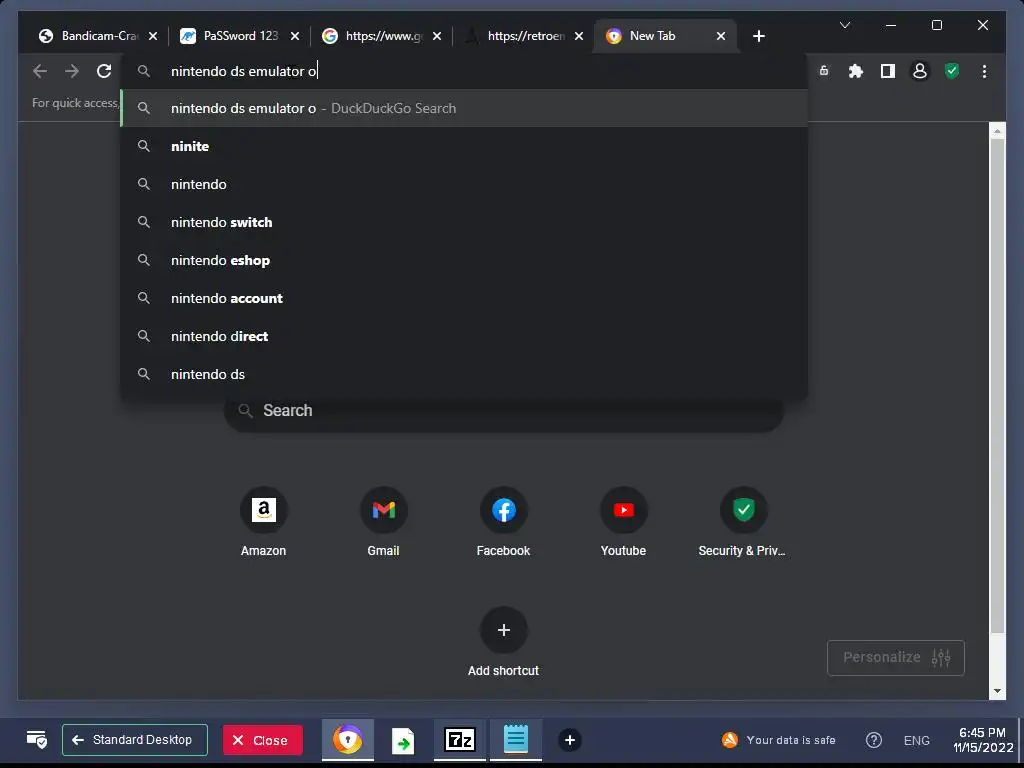Viewport: 1024px width, 768px height.
Task: Click the page vertical scrollbar
Action: [x=997, y=385]
